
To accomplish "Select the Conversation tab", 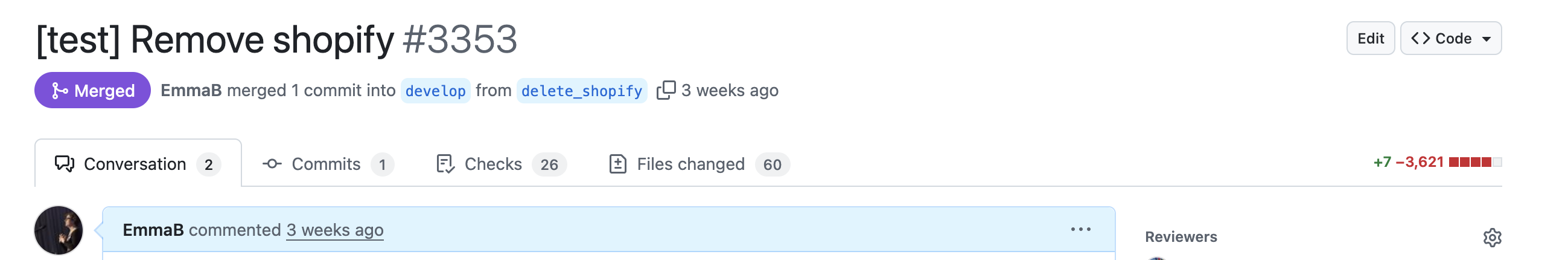I will (138, 164).
